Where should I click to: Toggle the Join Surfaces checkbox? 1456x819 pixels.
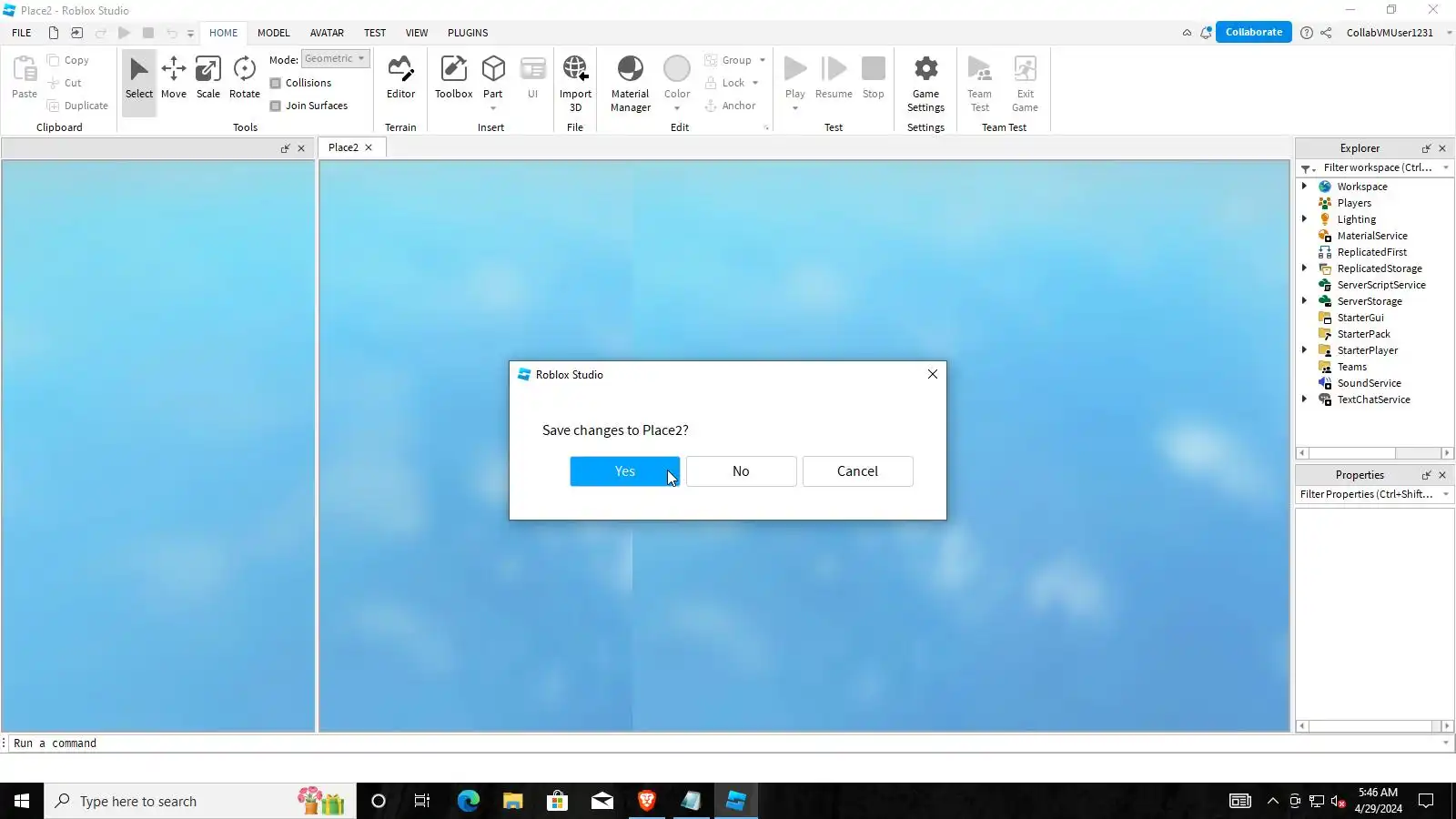pos(276,106)
